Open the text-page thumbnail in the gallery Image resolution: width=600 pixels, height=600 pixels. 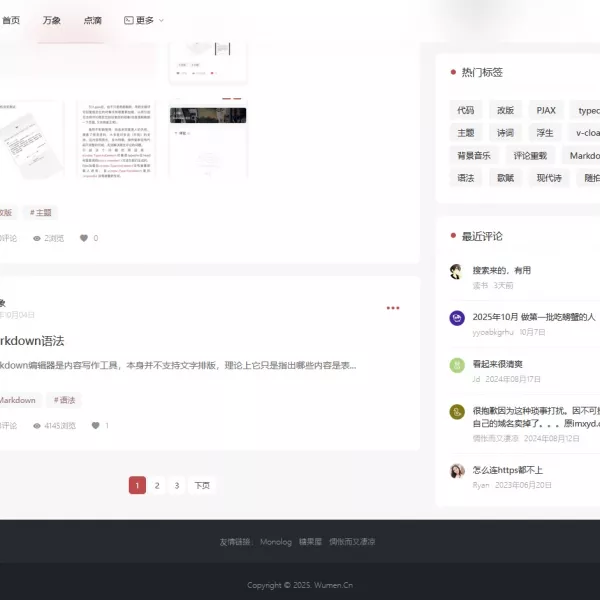[116, 140]
